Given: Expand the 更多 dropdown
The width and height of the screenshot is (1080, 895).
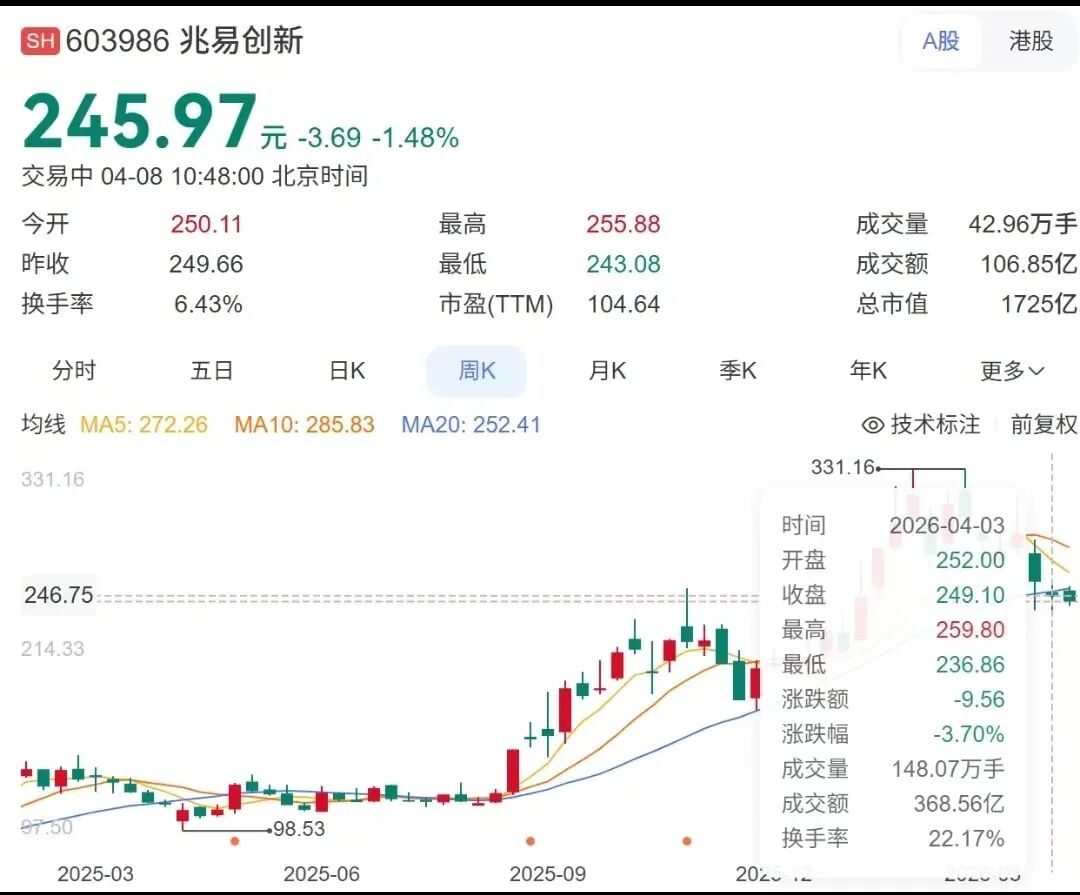Looking at the screenshot, I should (x=1012, y=371).
